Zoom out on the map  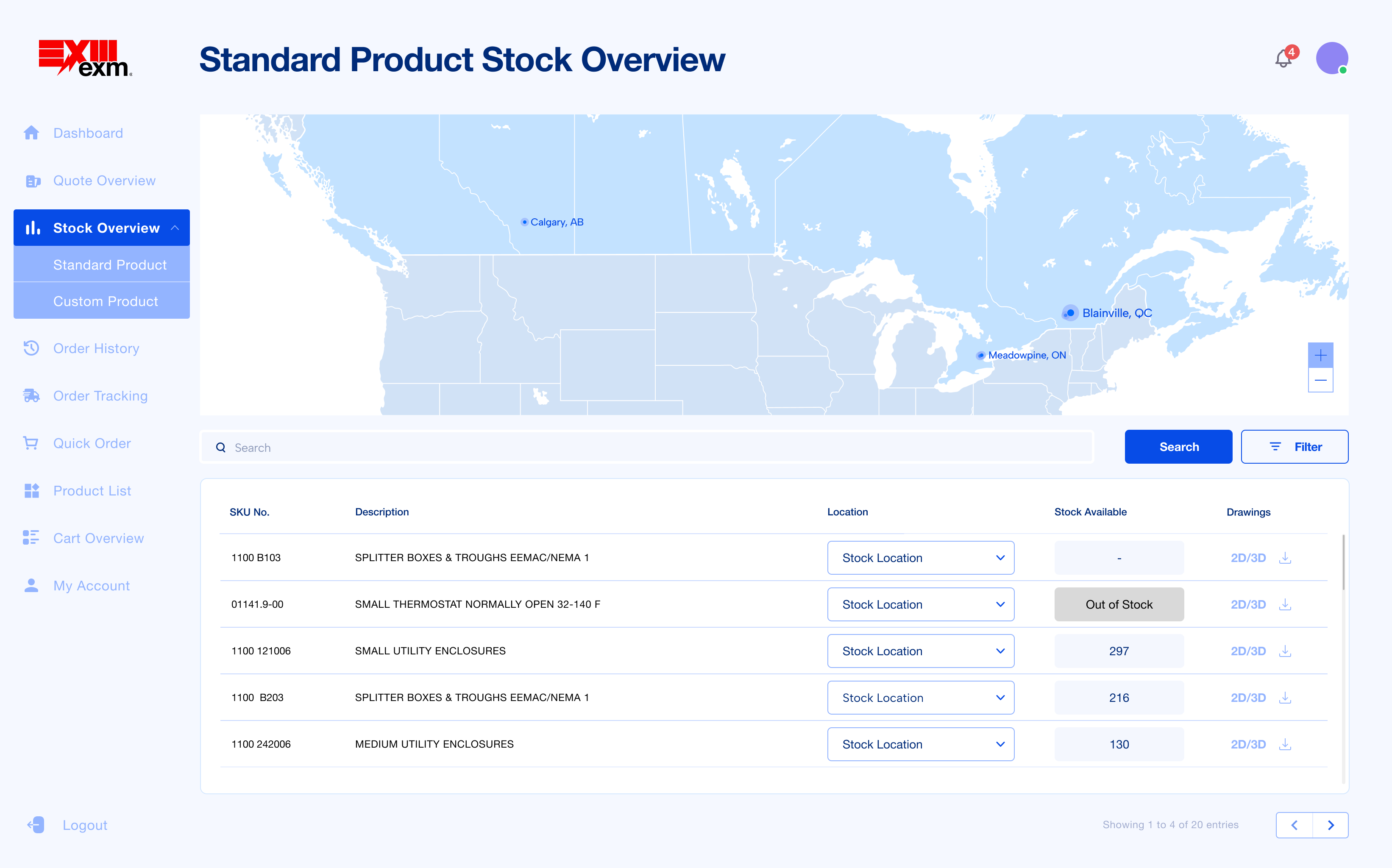[x=1320, y=381]
